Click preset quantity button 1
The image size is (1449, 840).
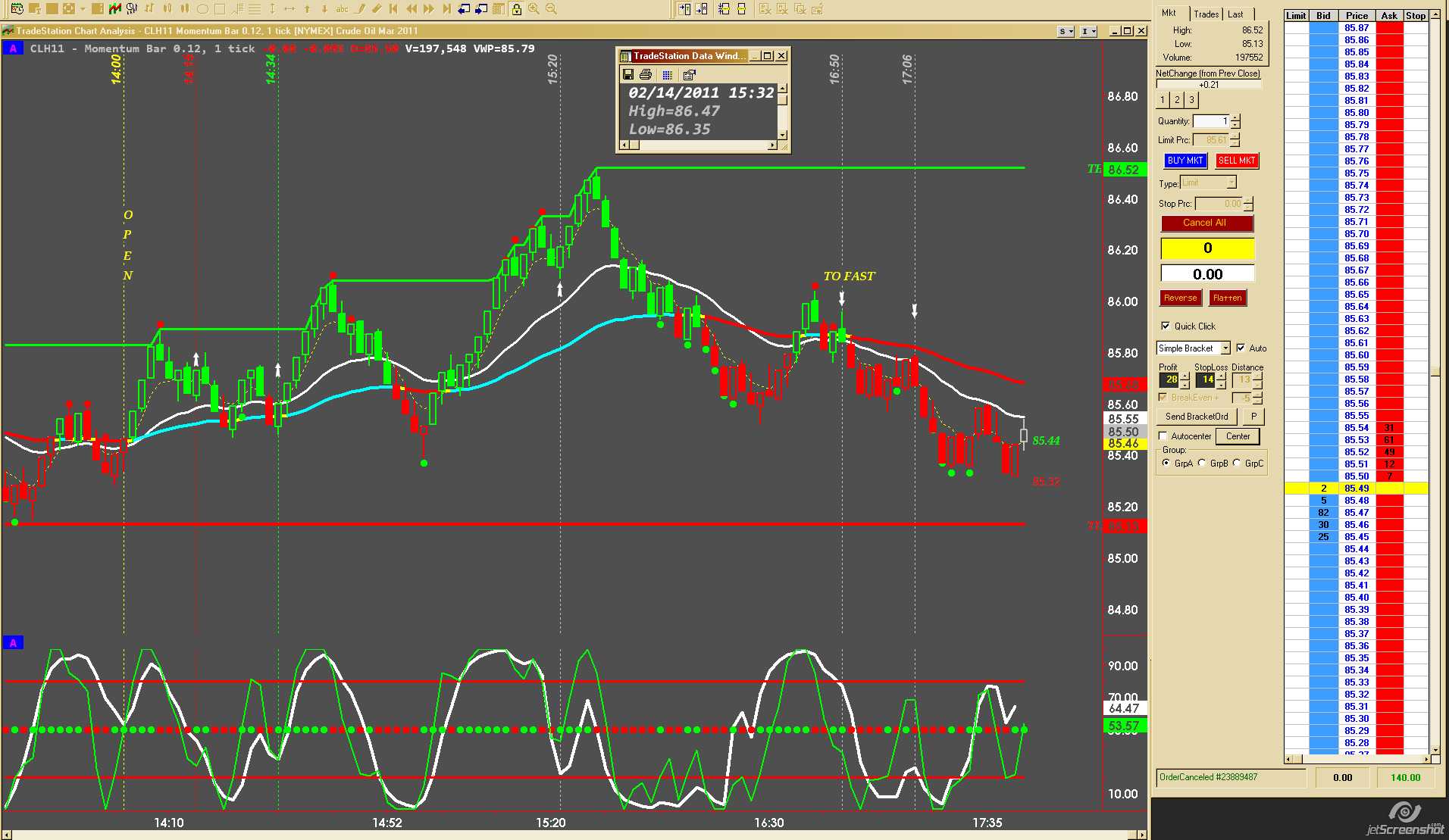(1163, 100)
